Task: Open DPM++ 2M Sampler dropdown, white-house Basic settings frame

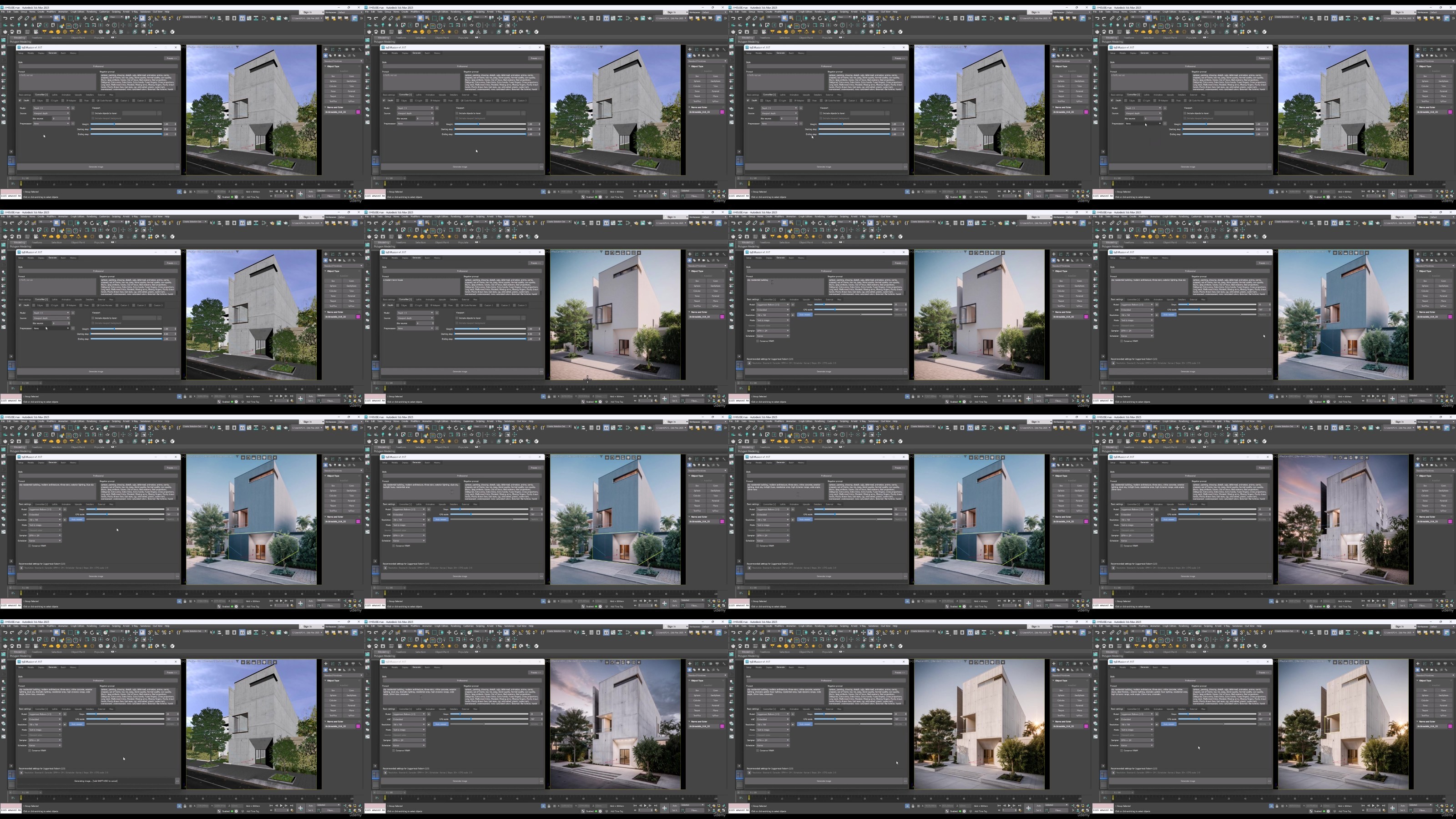Action: click(773, 331)
